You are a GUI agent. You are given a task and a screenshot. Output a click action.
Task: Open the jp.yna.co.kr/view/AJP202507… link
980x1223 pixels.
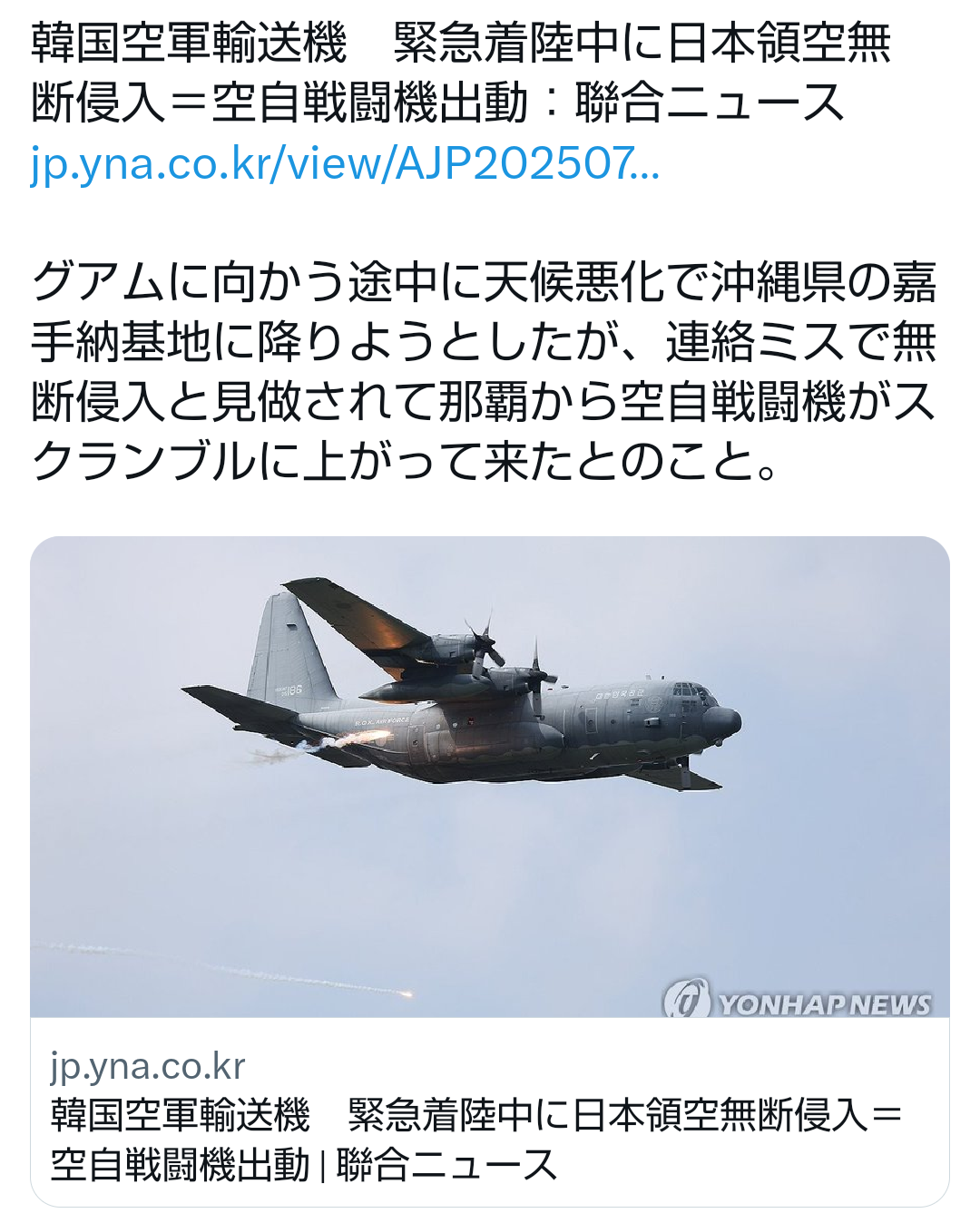click(x=345, y=164)
